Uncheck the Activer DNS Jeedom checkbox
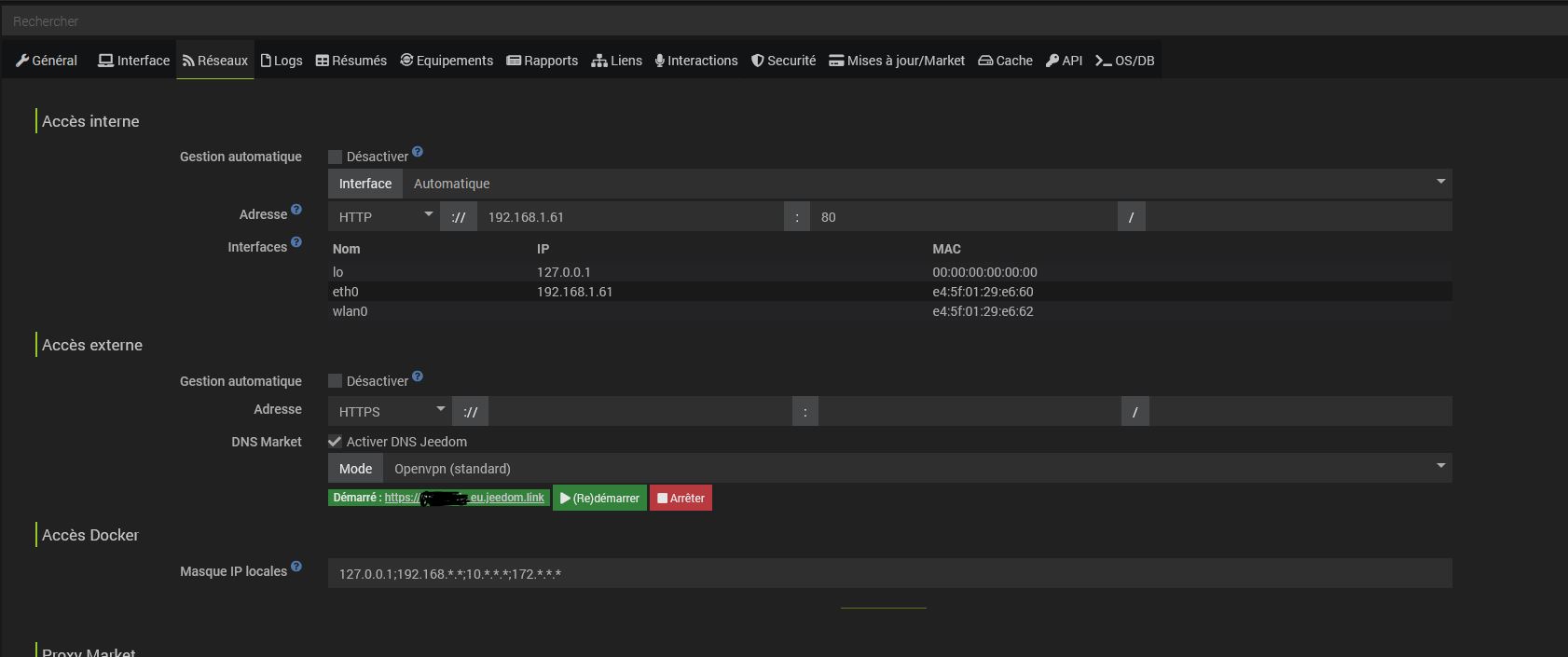This screenshot has height=657, width=1568. [336, 442]
